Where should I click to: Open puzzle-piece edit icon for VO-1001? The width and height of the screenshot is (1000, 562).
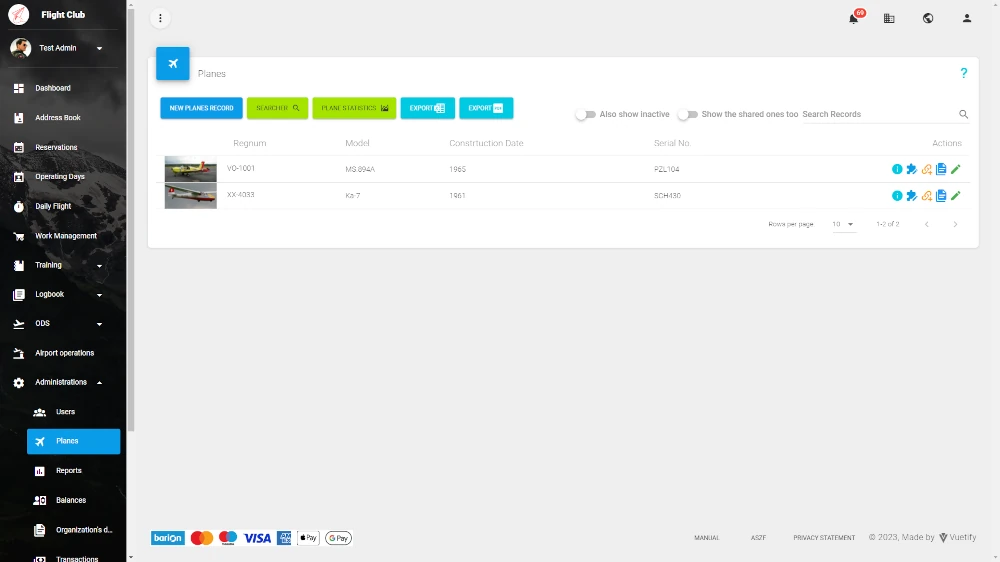tap(911, 169)
